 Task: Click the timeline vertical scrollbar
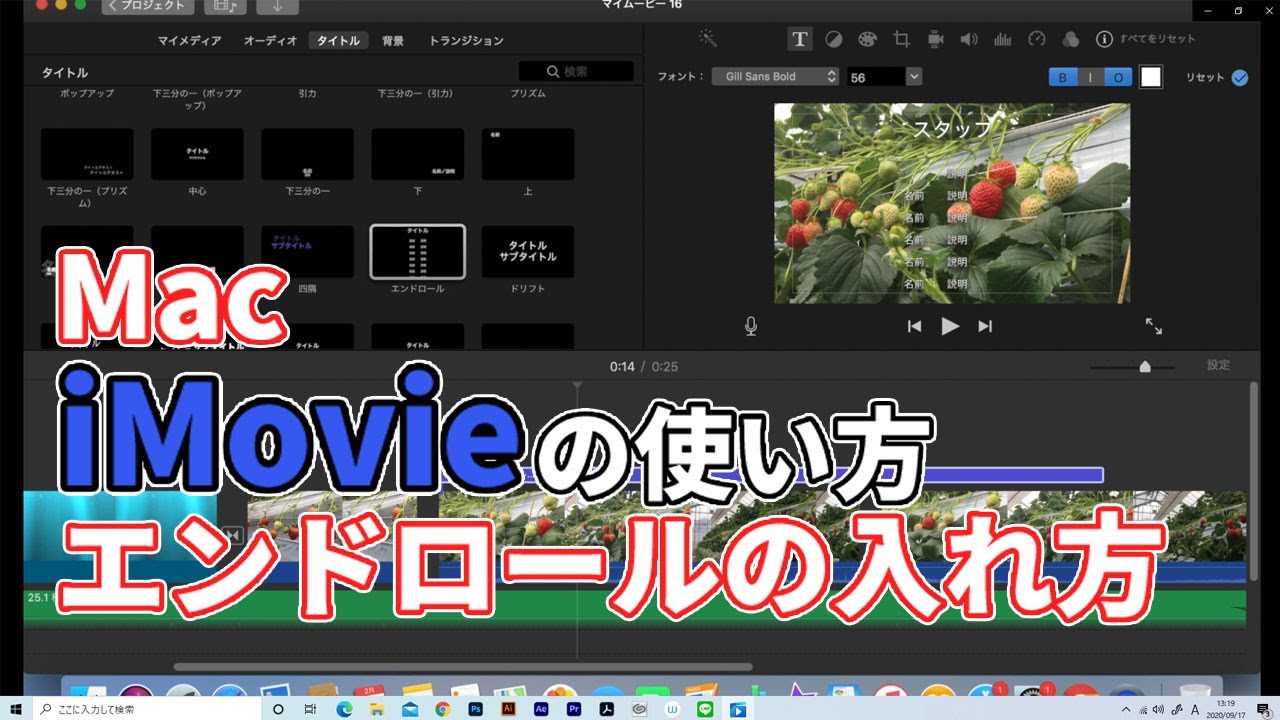pyautogui.click(x=1254, y=481)
